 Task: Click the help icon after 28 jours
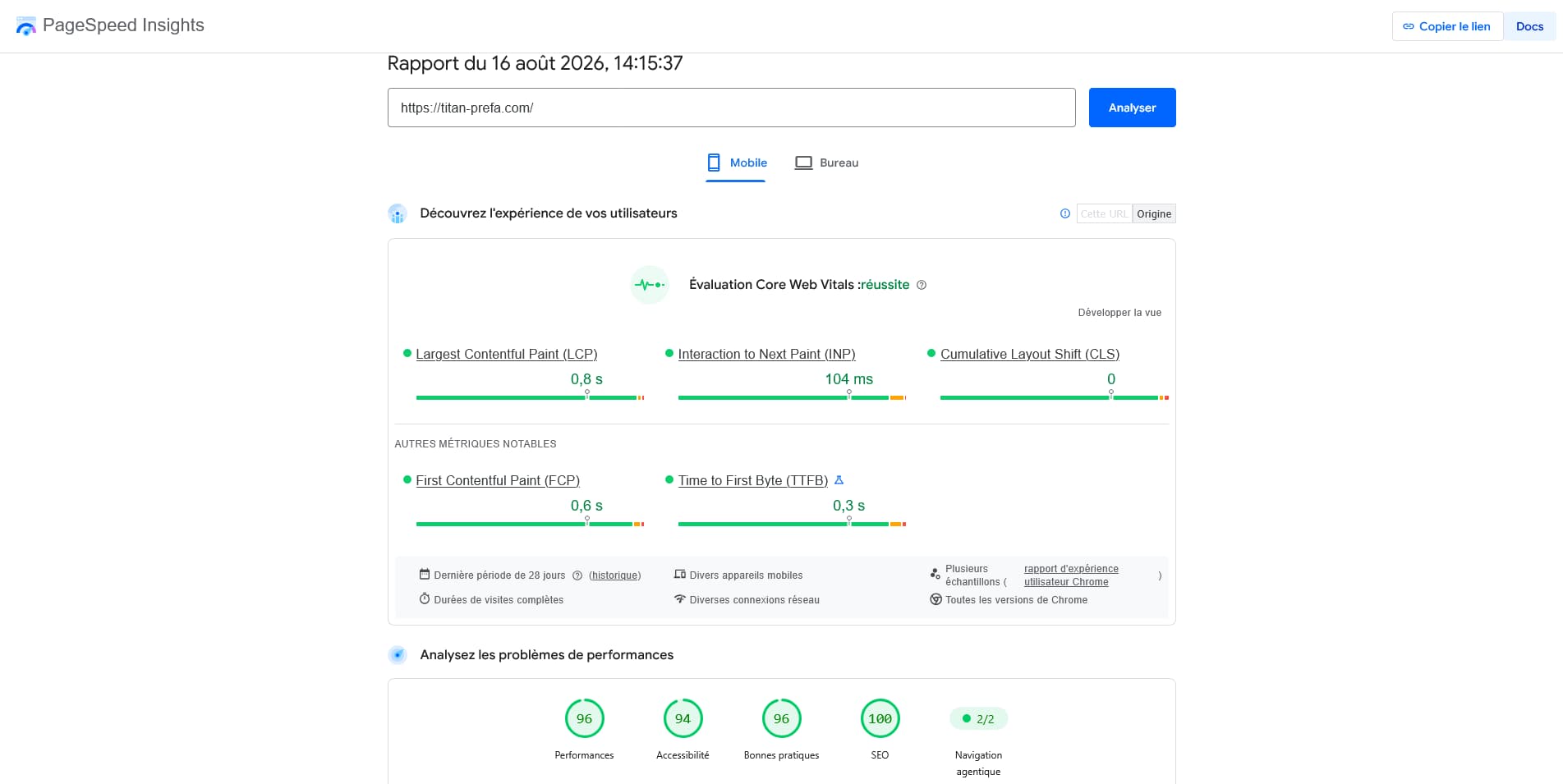coord(577,575)
